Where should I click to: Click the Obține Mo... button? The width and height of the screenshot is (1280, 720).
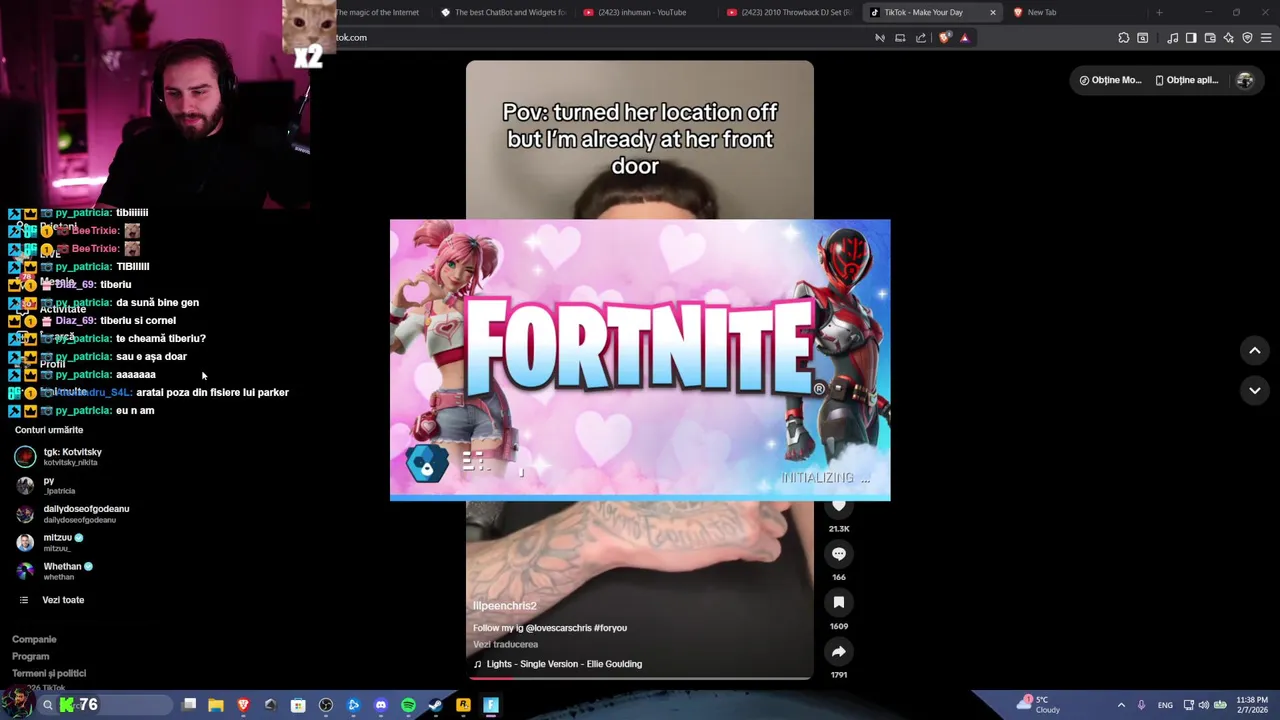(x=1110, y=80)
